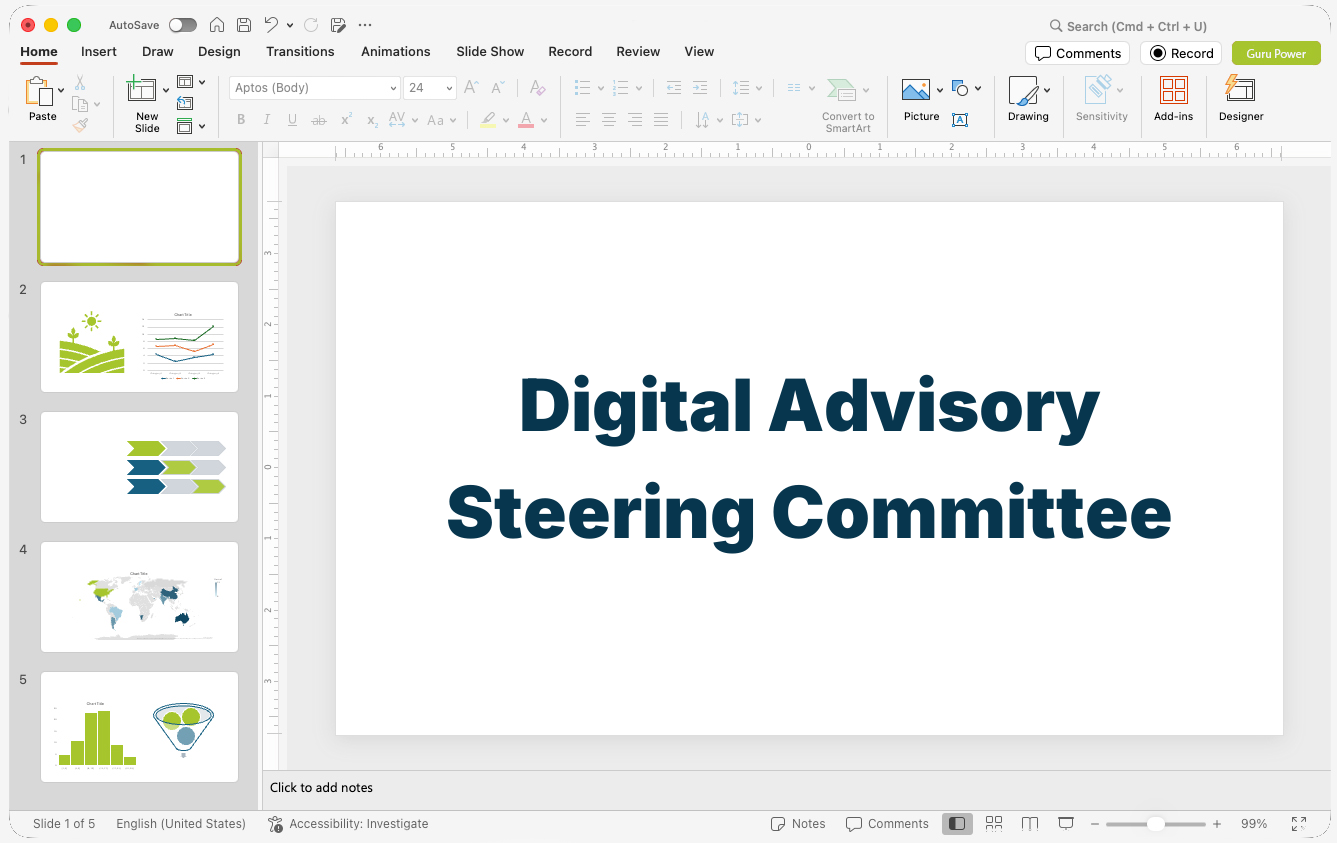Image resolution: width=1337 pixels, height=843 pixels.
Task: Open the Add-ins icon
Action: point(1173,90)
